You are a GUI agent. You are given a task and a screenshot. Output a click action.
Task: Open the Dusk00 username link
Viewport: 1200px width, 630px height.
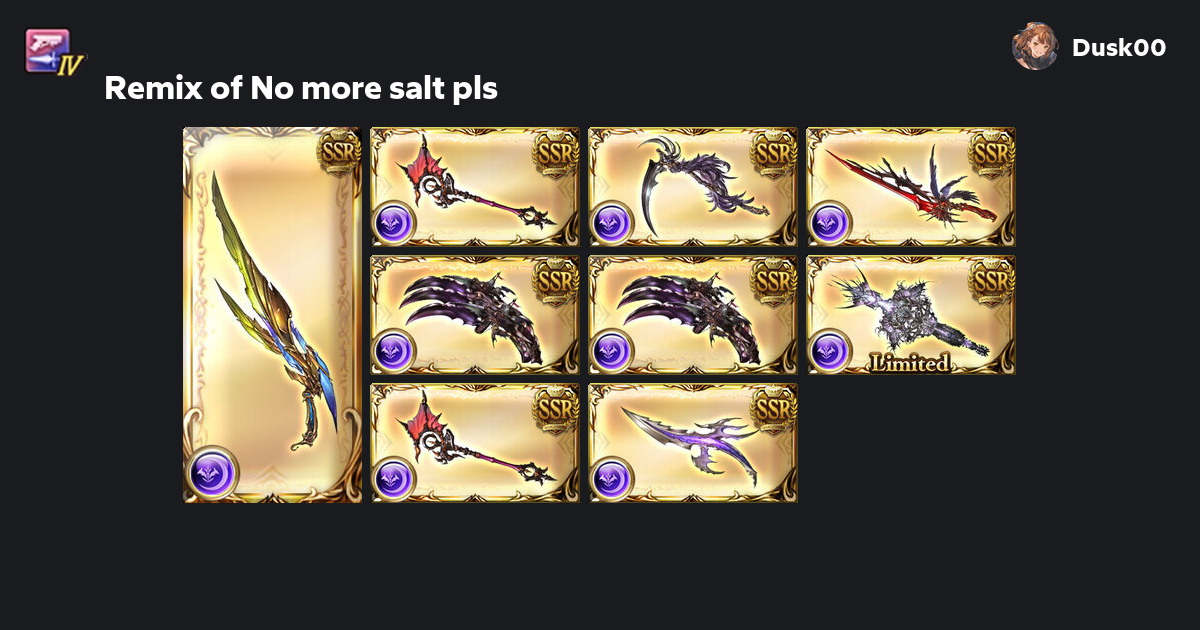tap(1119, 47)
